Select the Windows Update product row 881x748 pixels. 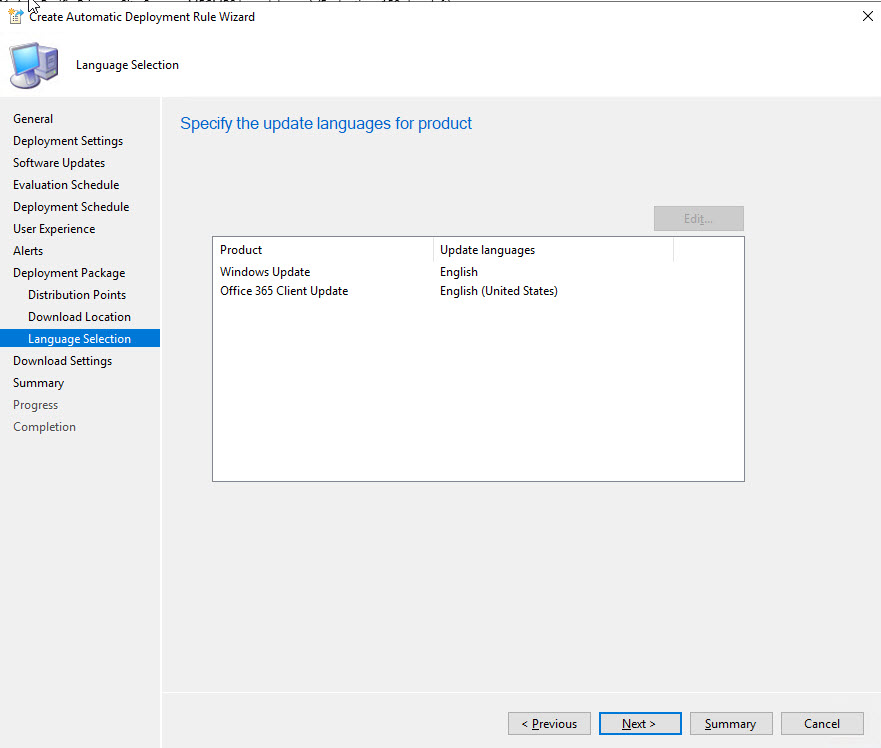(x=265, y=272)
